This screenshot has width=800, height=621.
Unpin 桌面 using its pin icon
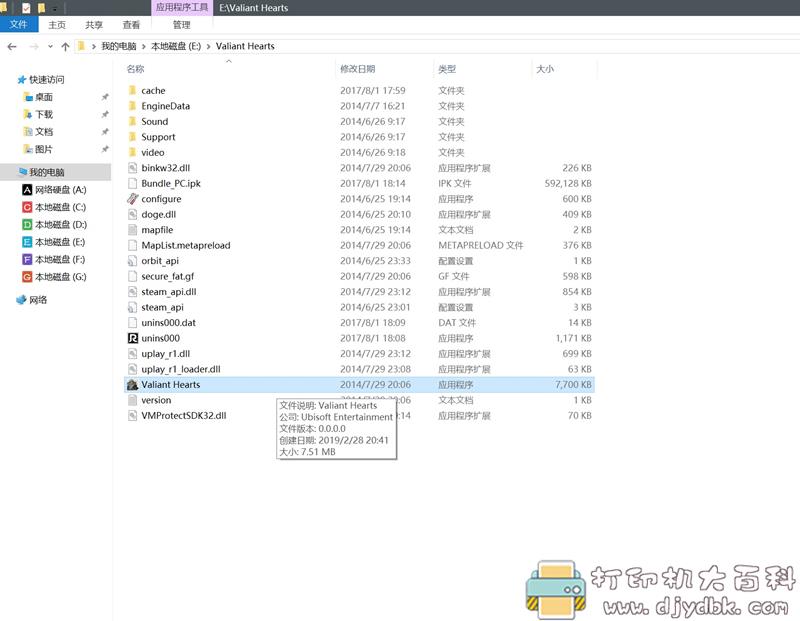click(105, 97)
